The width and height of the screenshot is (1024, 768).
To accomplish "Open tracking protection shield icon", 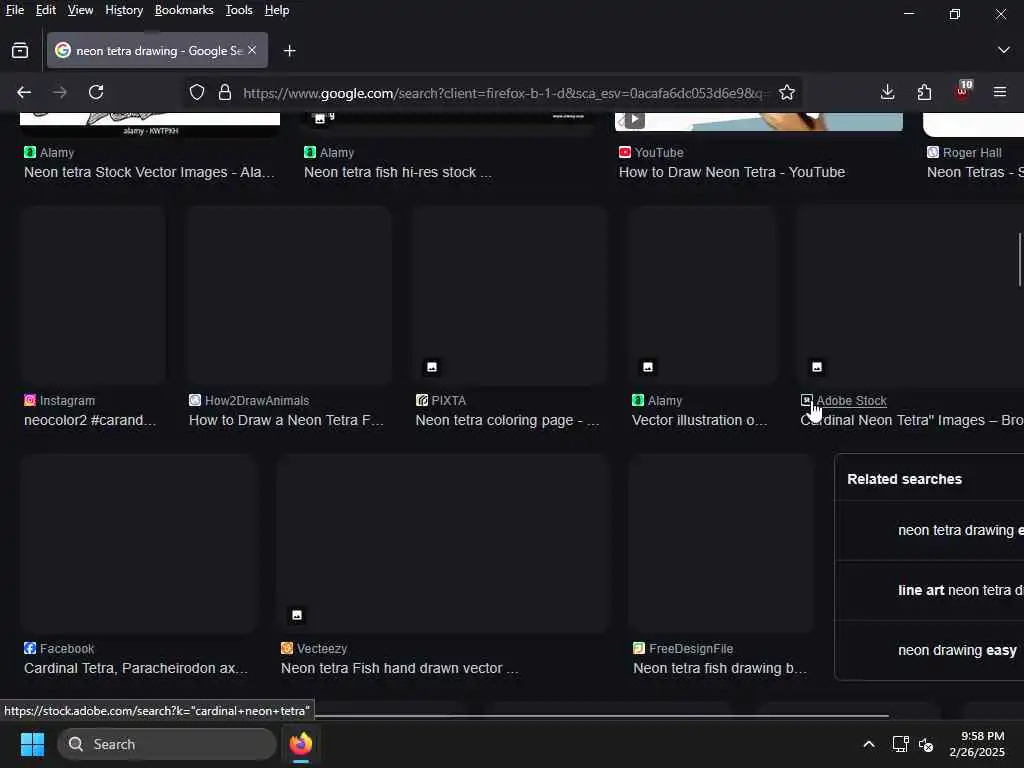I will 197,92.
